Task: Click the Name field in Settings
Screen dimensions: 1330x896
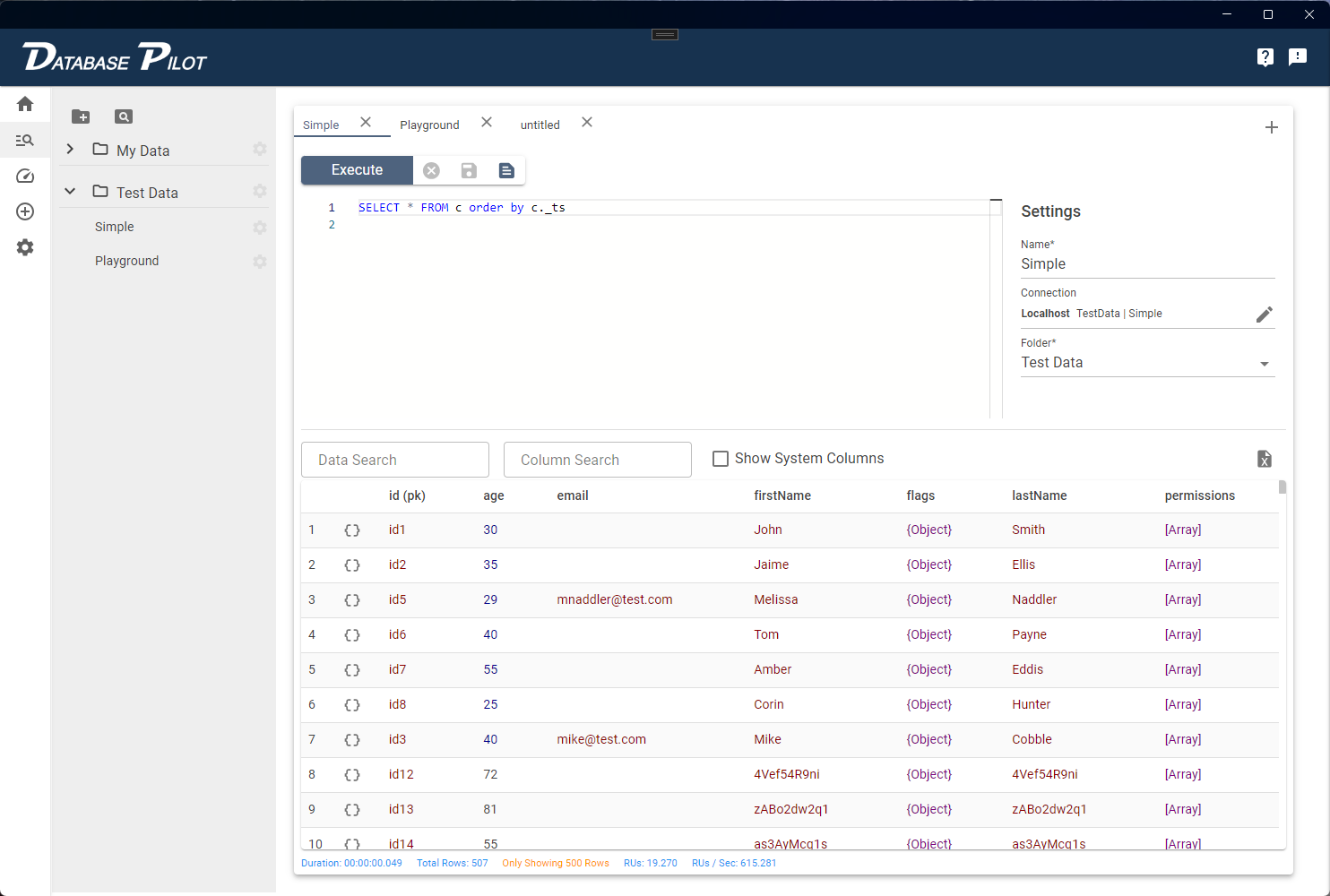Action: (x=1147, y=264)
